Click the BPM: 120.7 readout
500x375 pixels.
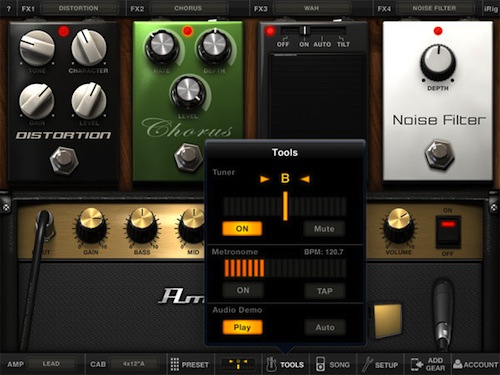pos(323,252)
